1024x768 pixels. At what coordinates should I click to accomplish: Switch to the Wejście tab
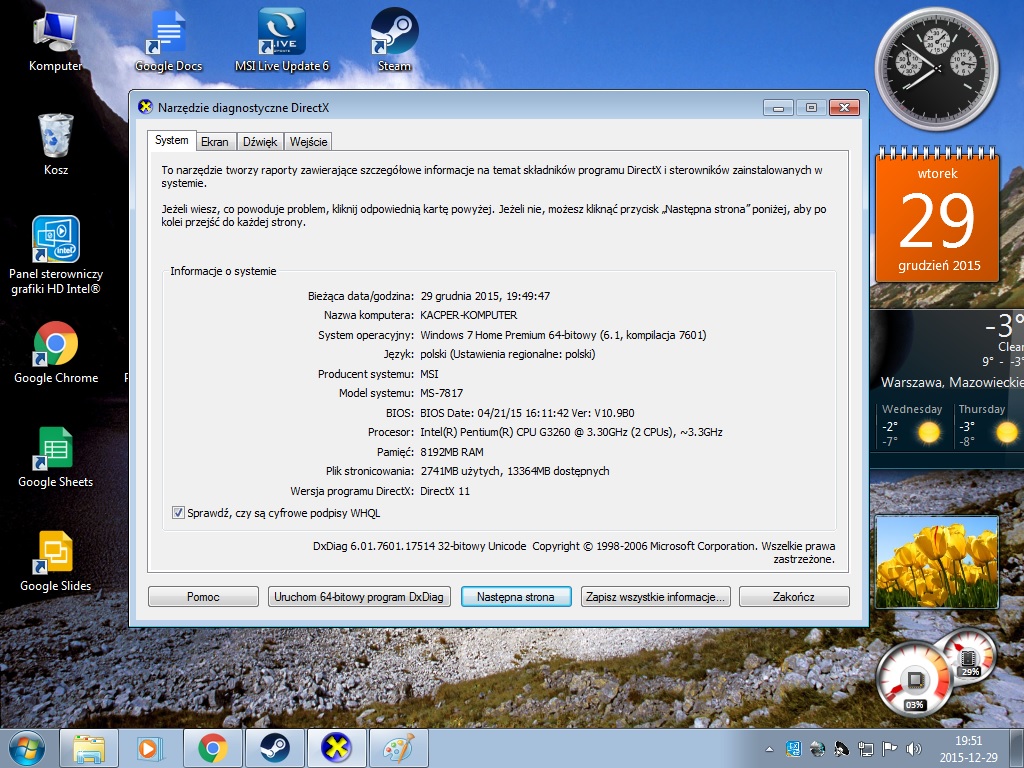(x=308, y=142)
